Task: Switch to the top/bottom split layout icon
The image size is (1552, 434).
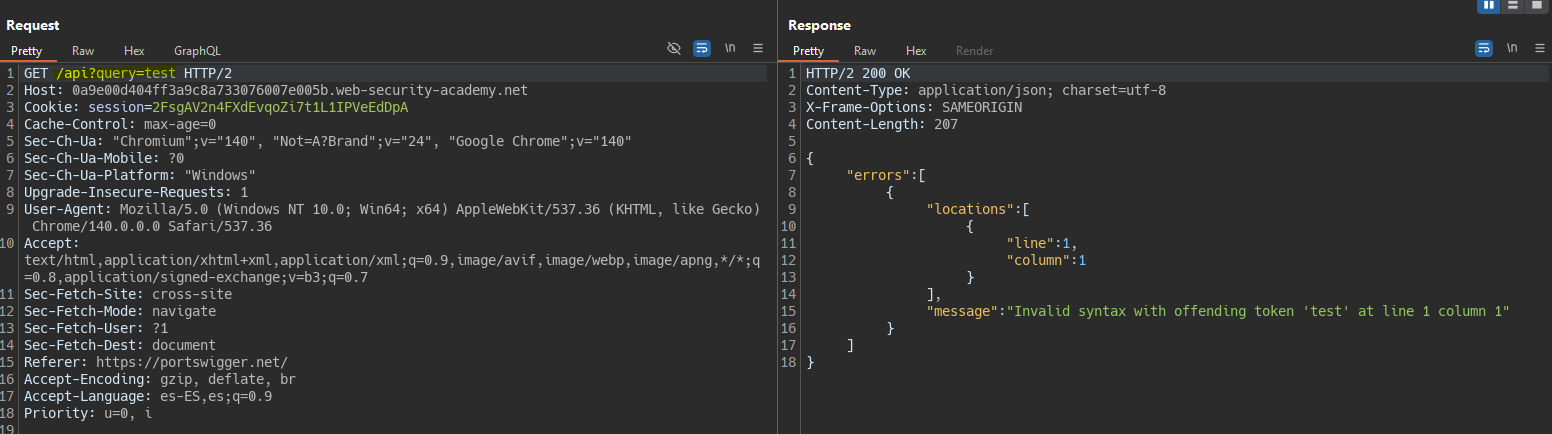Action: coord(1513,5)
